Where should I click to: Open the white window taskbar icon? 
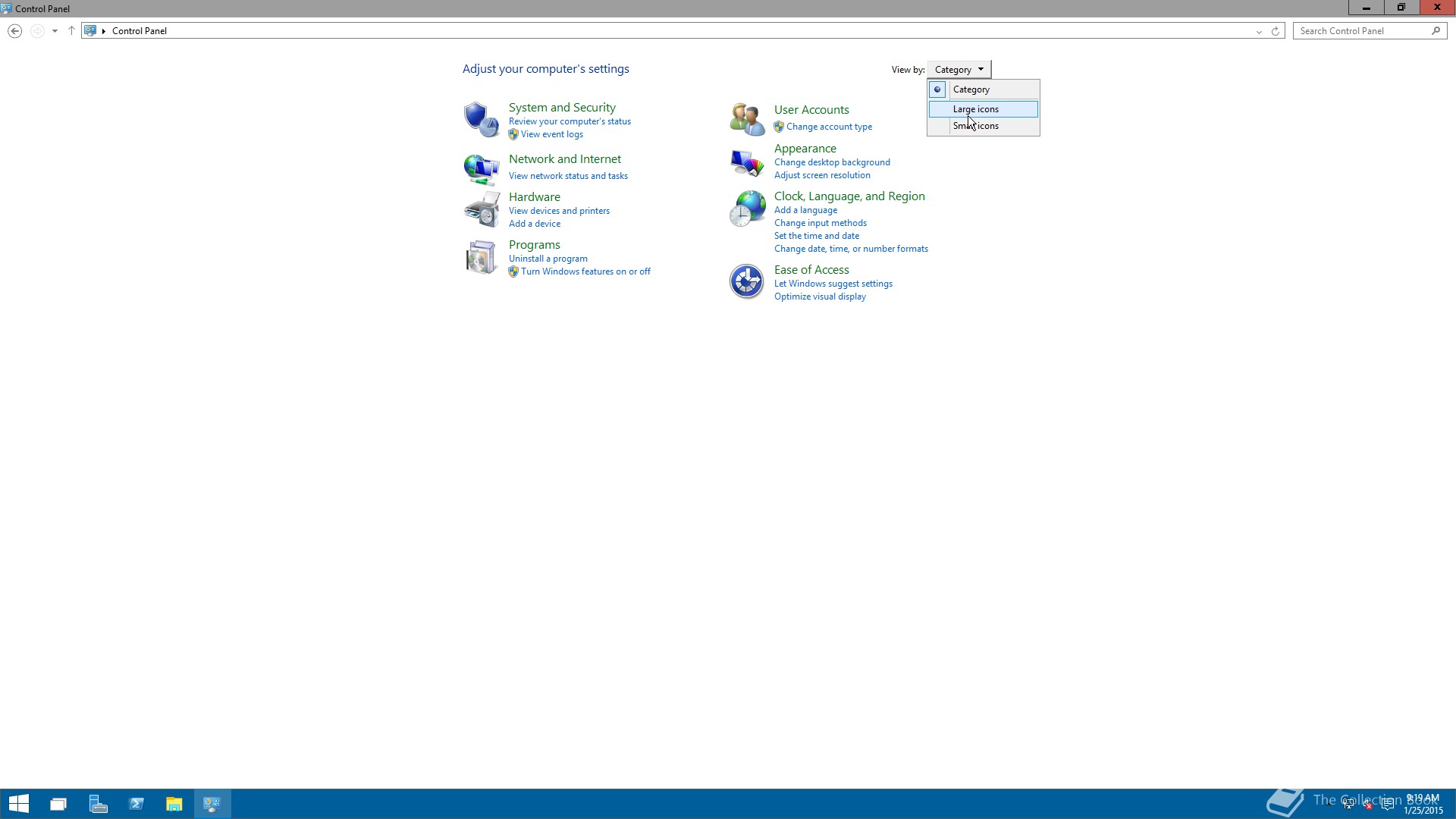(58, 804)
